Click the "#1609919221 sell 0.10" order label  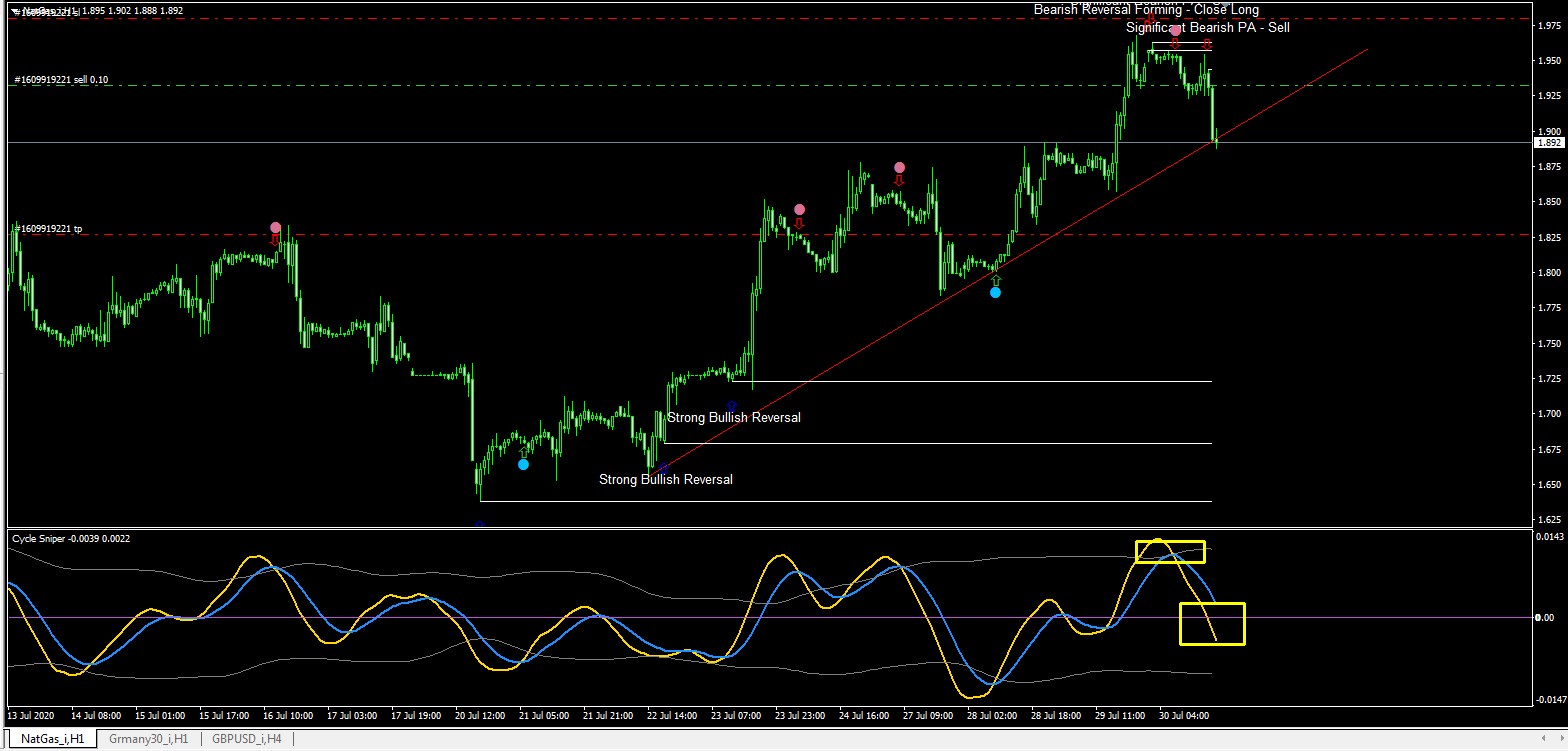[61, 80]
